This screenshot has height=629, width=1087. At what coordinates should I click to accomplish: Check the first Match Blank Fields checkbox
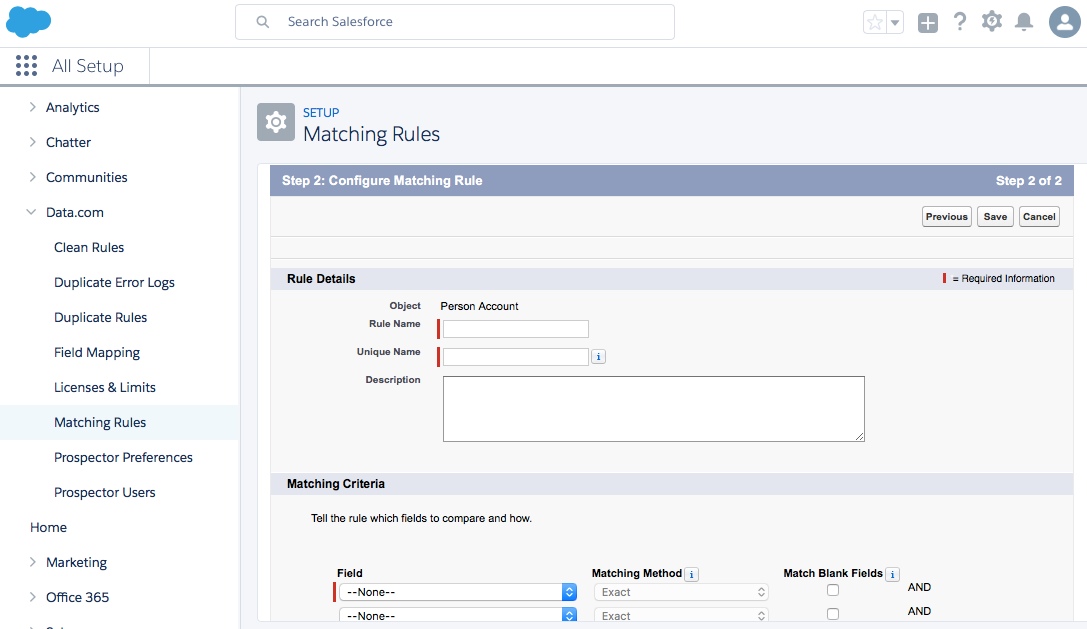[x=833, y=590]
